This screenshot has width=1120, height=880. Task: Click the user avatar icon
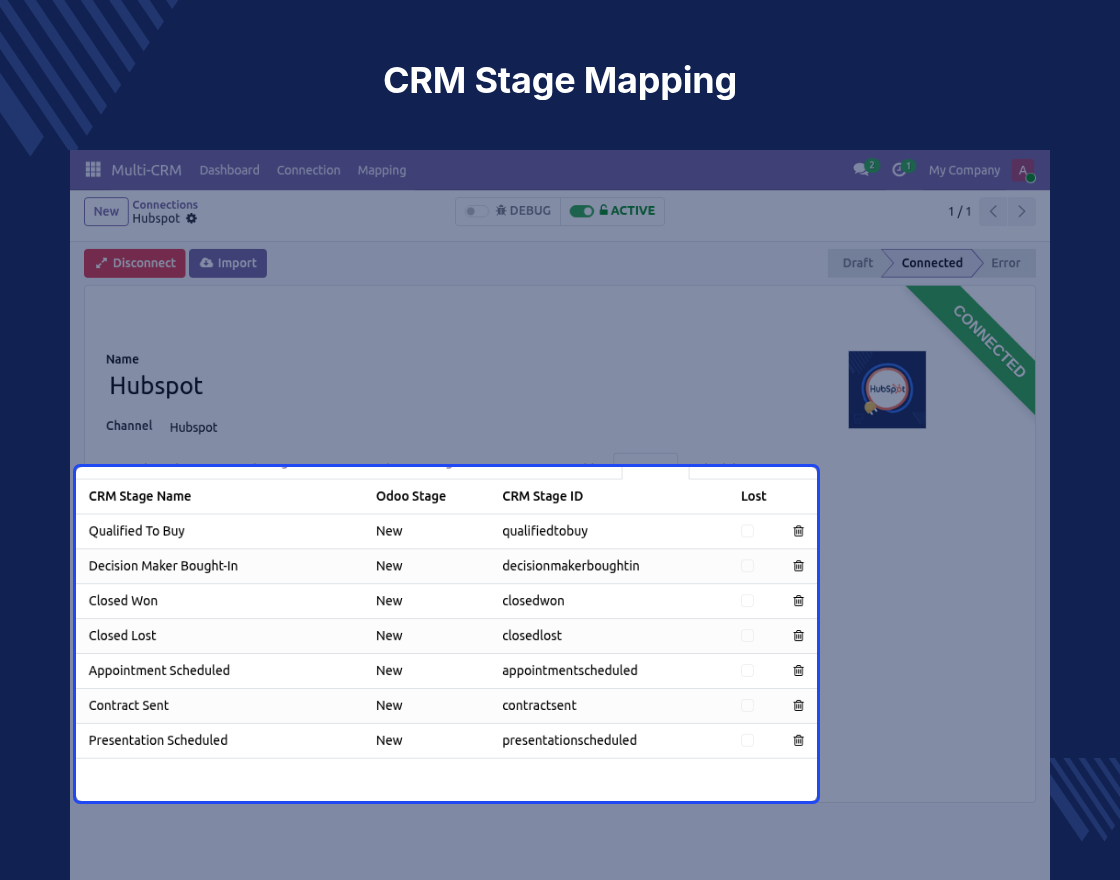(x=1023, y=170)
